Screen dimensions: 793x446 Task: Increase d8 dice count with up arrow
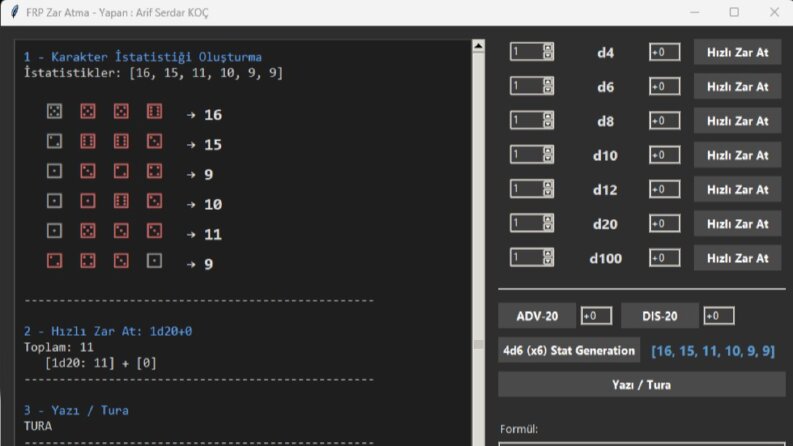click(548, 116)
